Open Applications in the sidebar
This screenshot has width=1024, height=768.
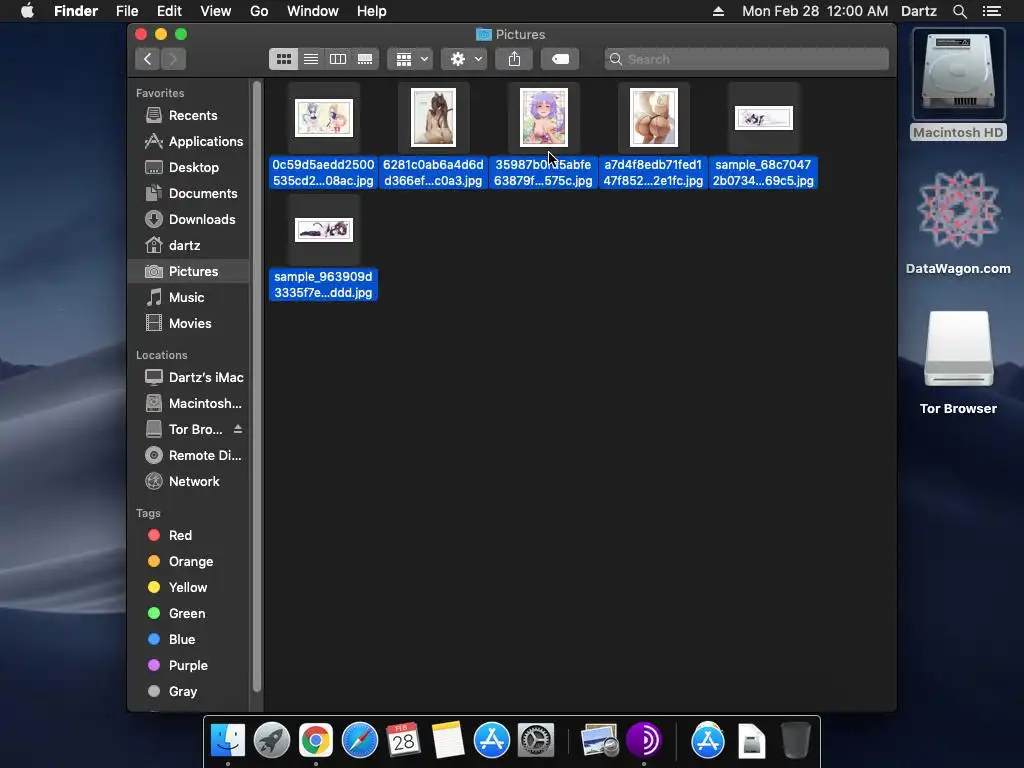[x=189, y=141]
